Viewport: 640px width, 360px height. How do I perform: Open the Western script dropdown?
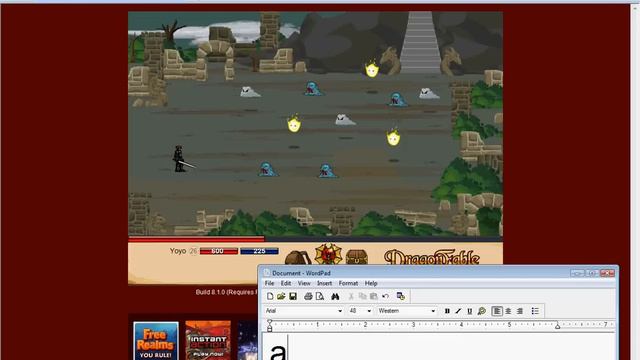(433, 311)
